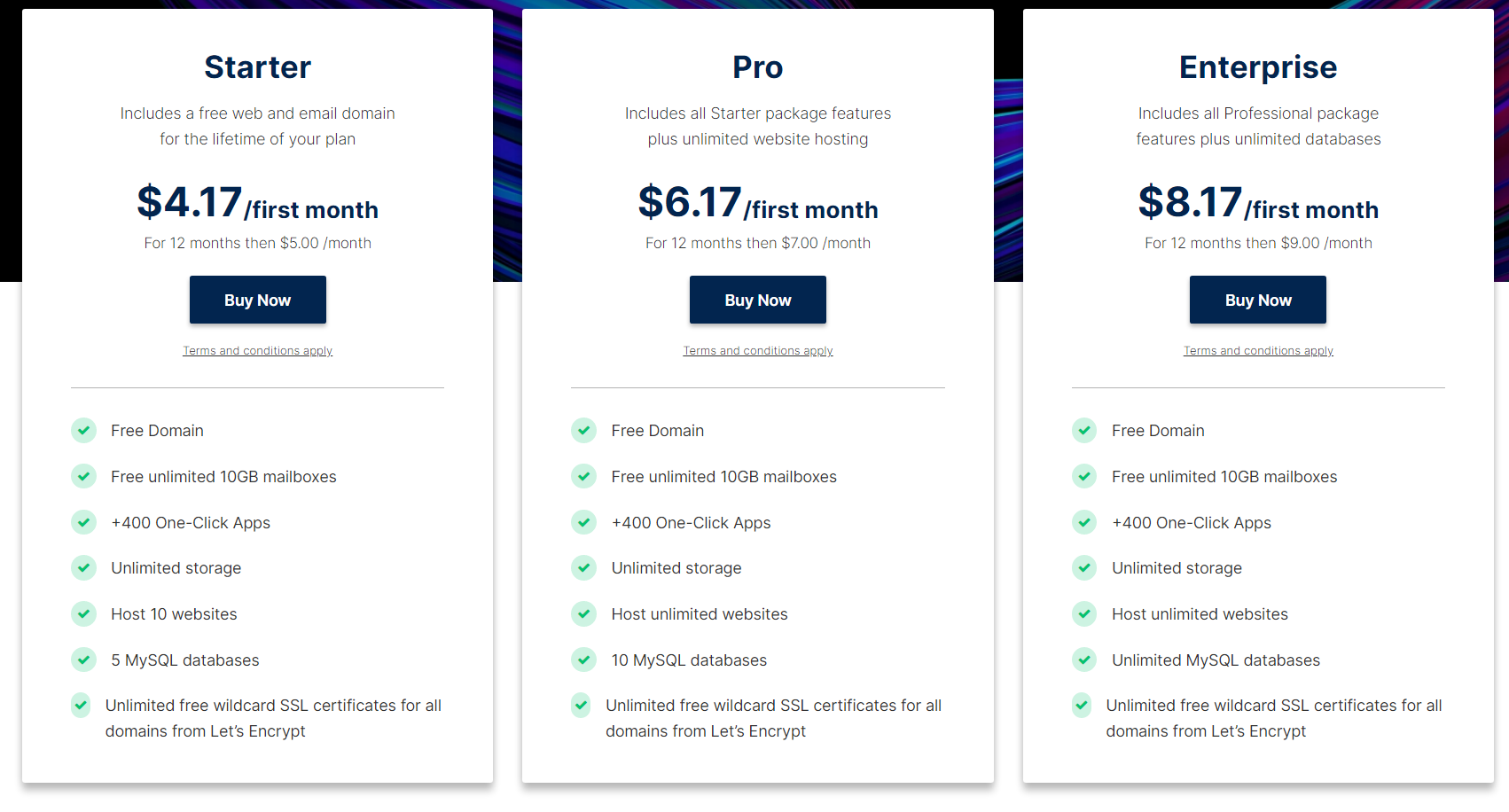
Task: Click Buy Now for Starter plan
Action: point(257,300)
